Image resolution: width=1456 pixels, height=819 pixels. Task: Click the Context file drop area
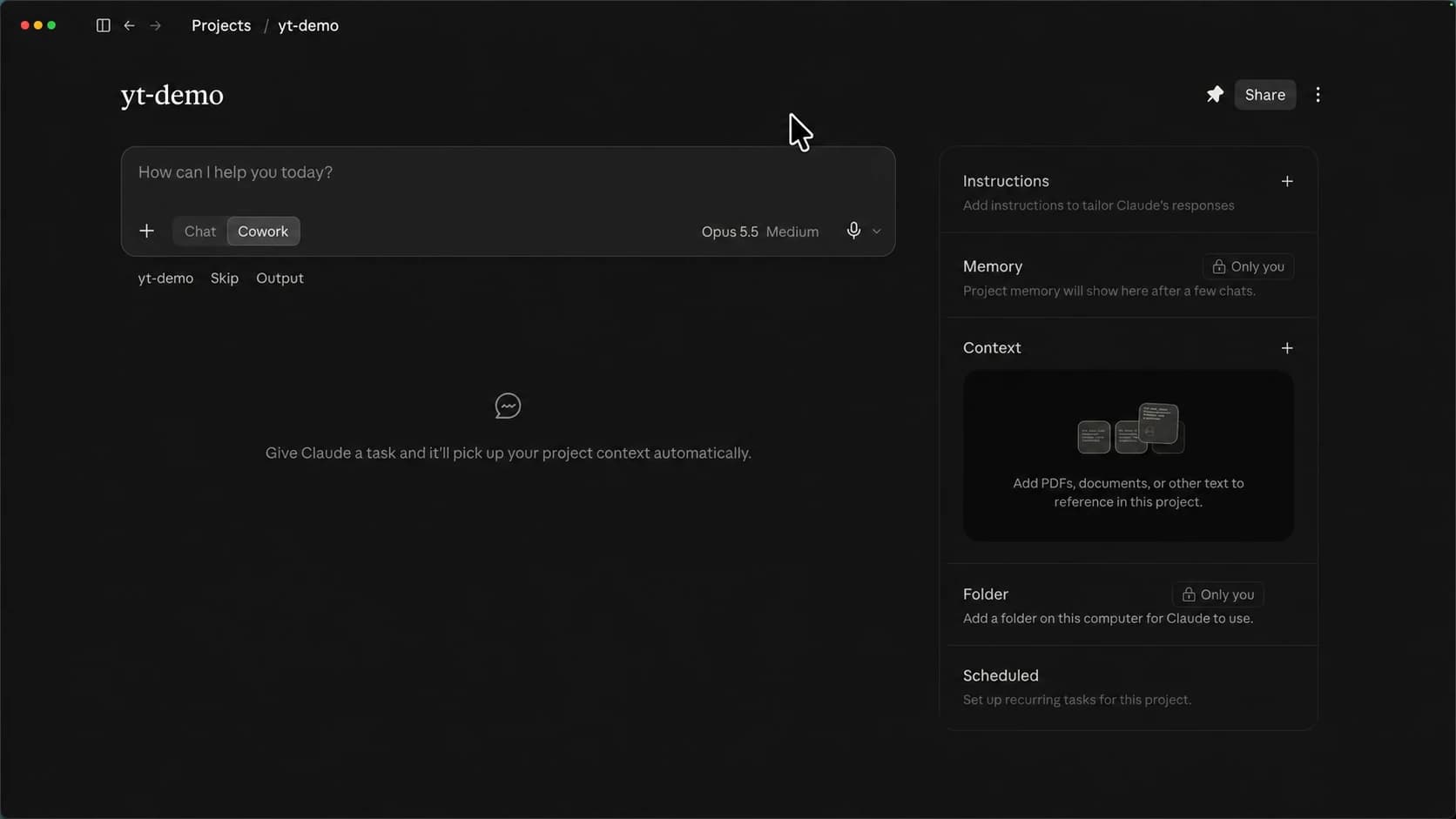(x=1128, y=455)
